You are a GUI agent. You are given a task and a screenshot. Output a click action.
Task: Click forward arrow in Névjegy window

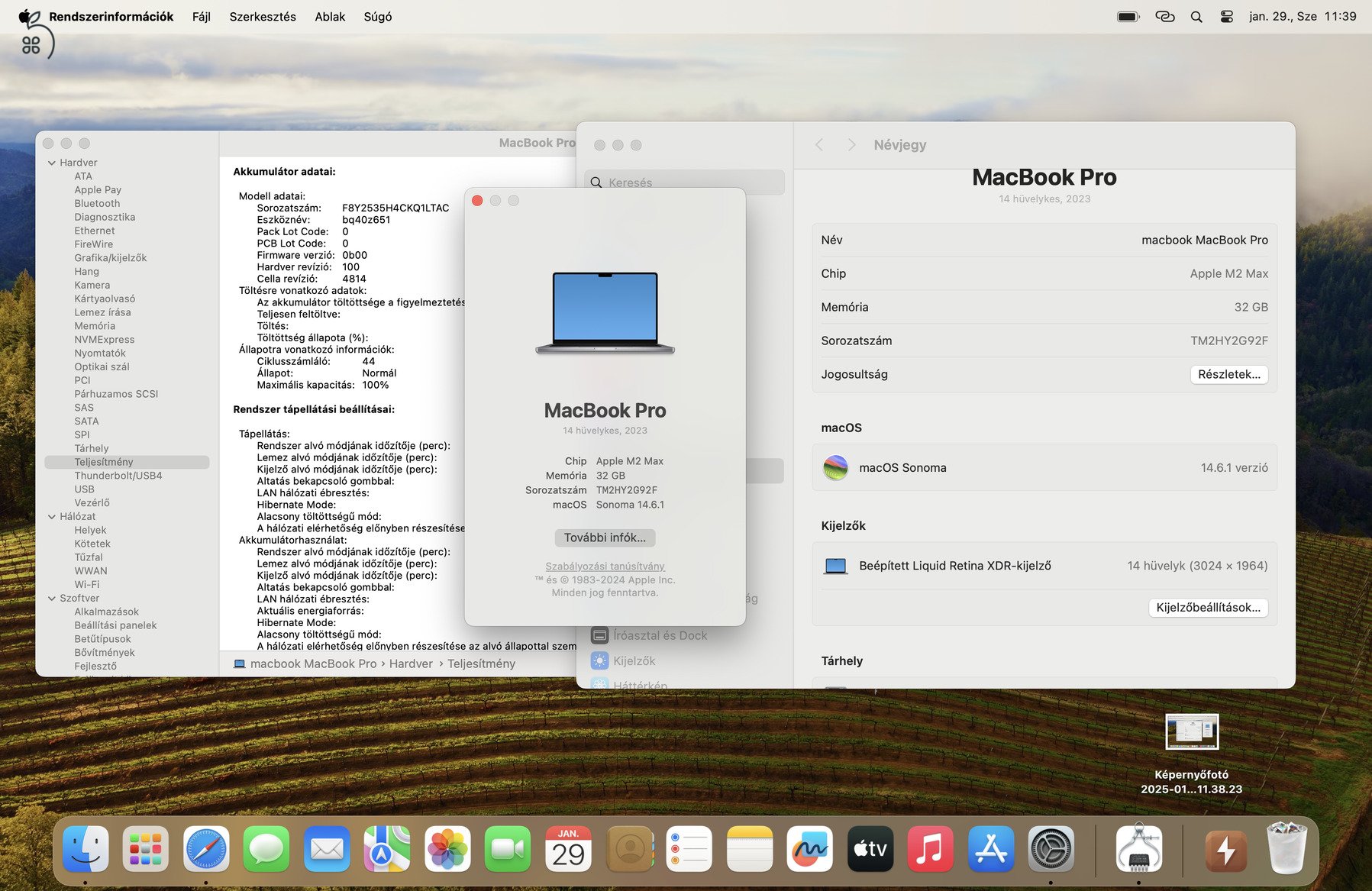coord(851,145)
